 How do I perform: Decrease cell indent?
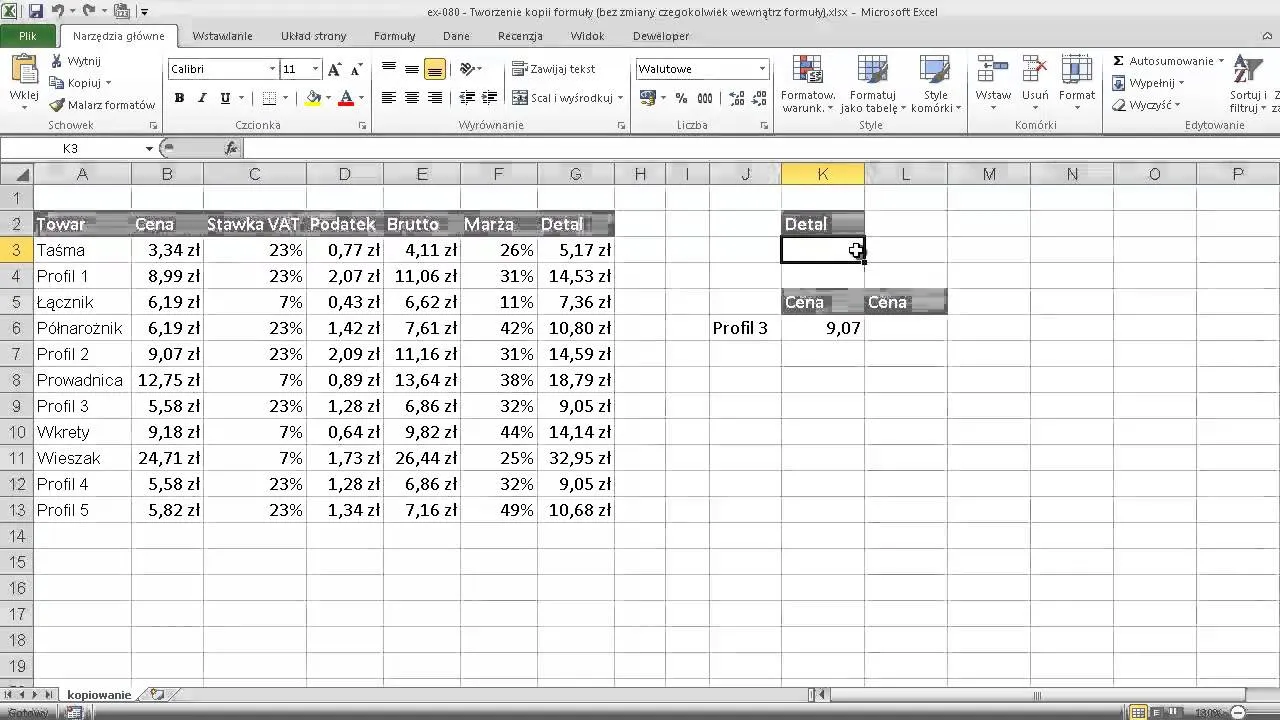[466, 98]
